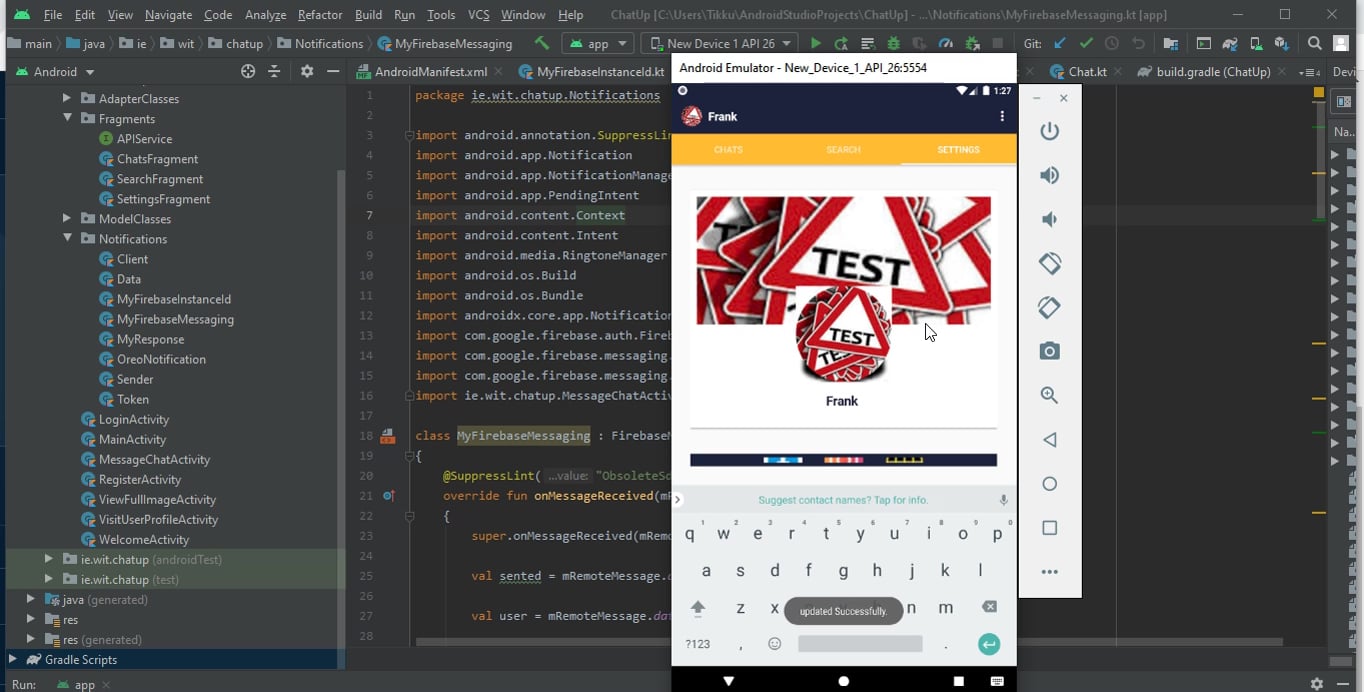Viewport: 1364px width, 692px height.
Task: Open the Profile app gauge icon
Action: click(946, 43)
